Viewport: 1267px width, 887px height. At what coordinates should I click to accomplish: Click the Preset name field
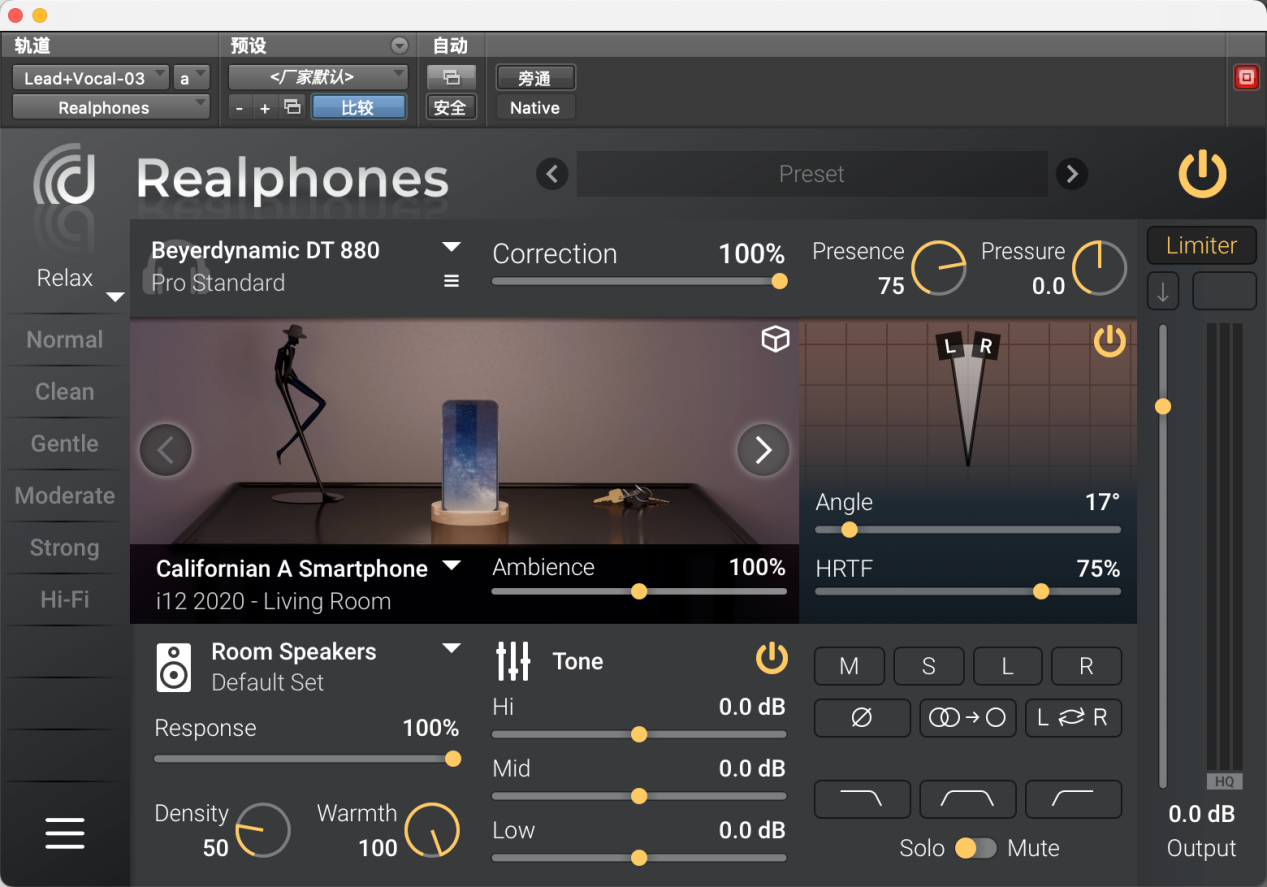click(x=812, y=174)
